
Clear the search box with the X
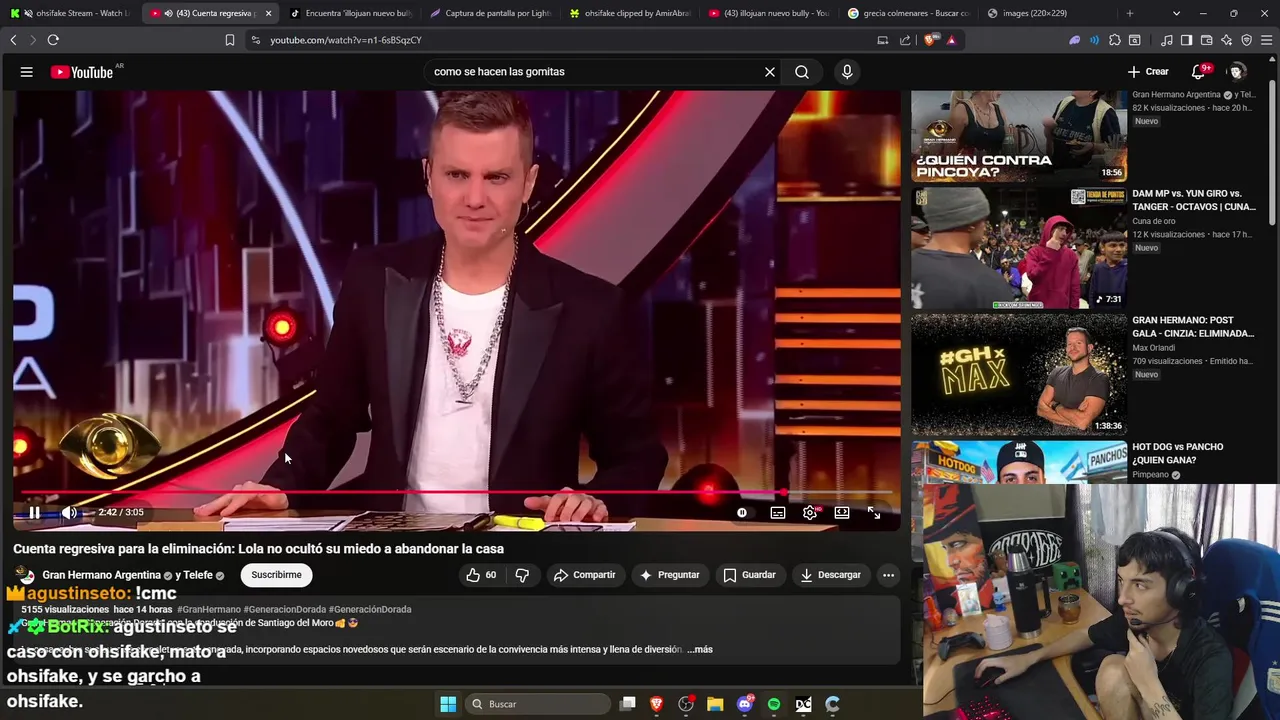point(770,72)
